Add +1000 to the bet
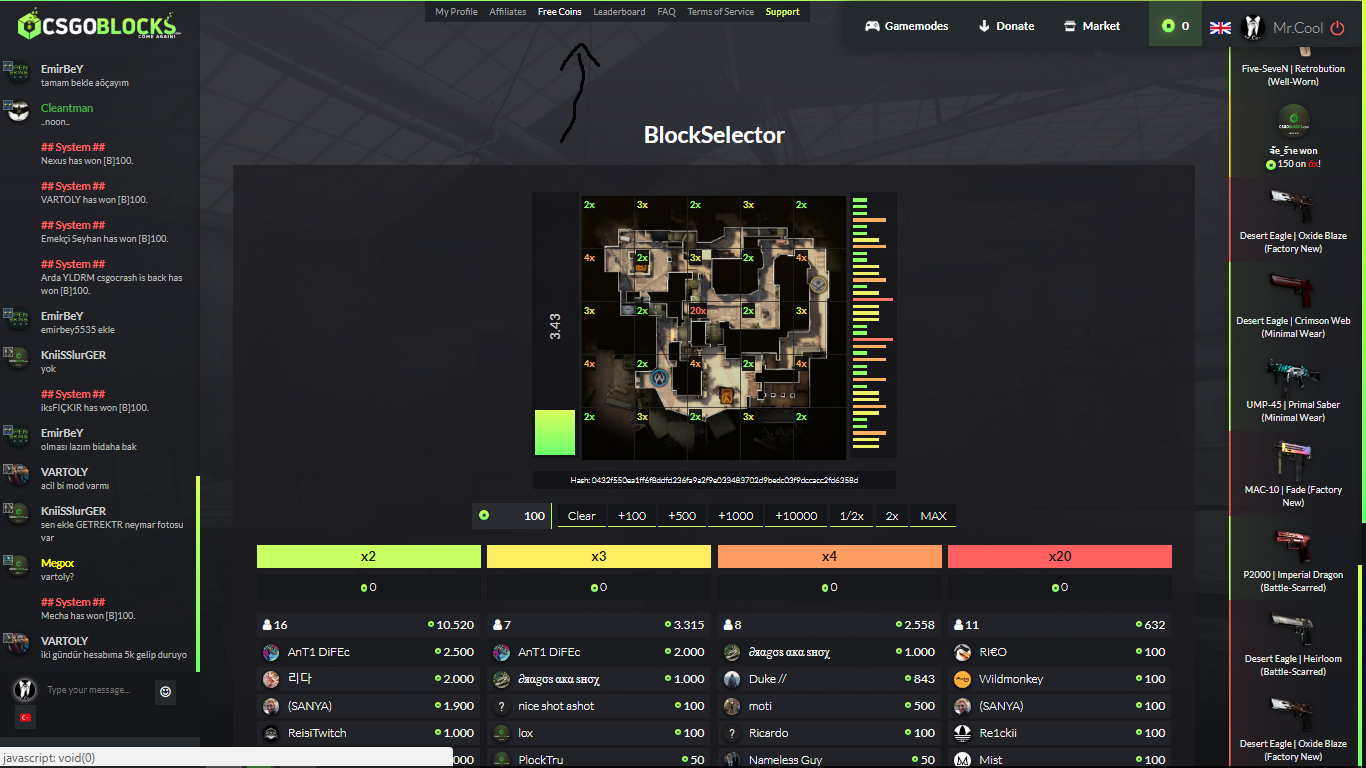The height and width of the screenshot is (768, 1366). 736,516
